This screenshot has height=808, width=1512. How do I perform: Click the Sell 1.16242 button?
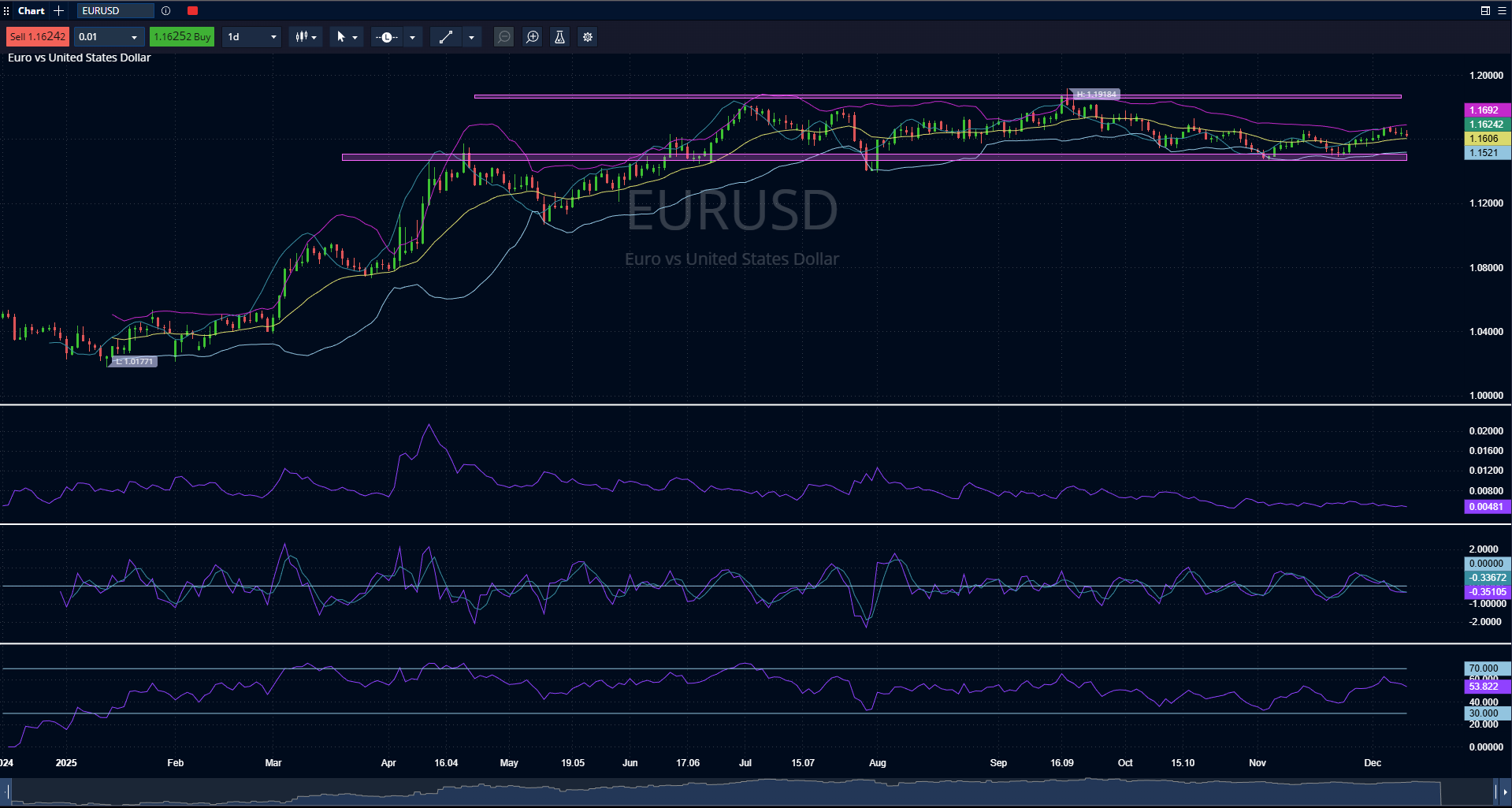click(38, 37)
